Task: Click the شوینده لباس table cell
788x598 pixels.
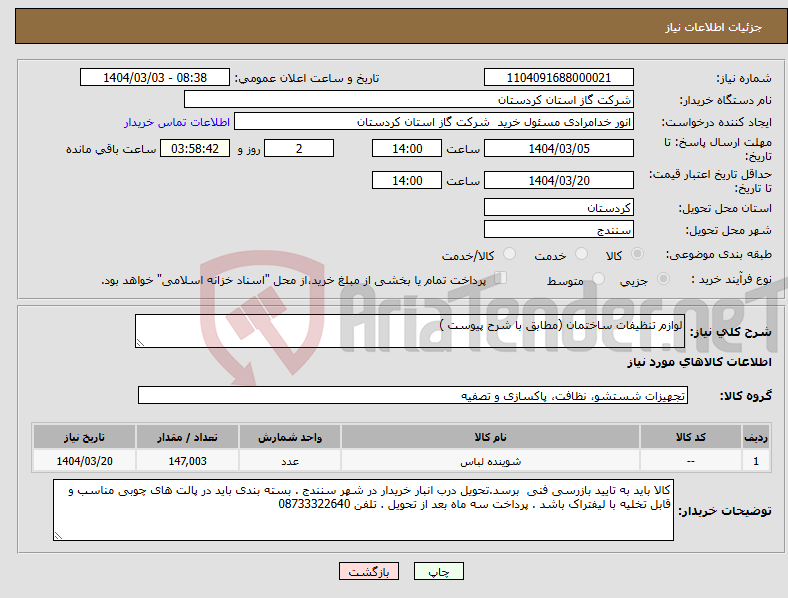Action: pos(490,461)
